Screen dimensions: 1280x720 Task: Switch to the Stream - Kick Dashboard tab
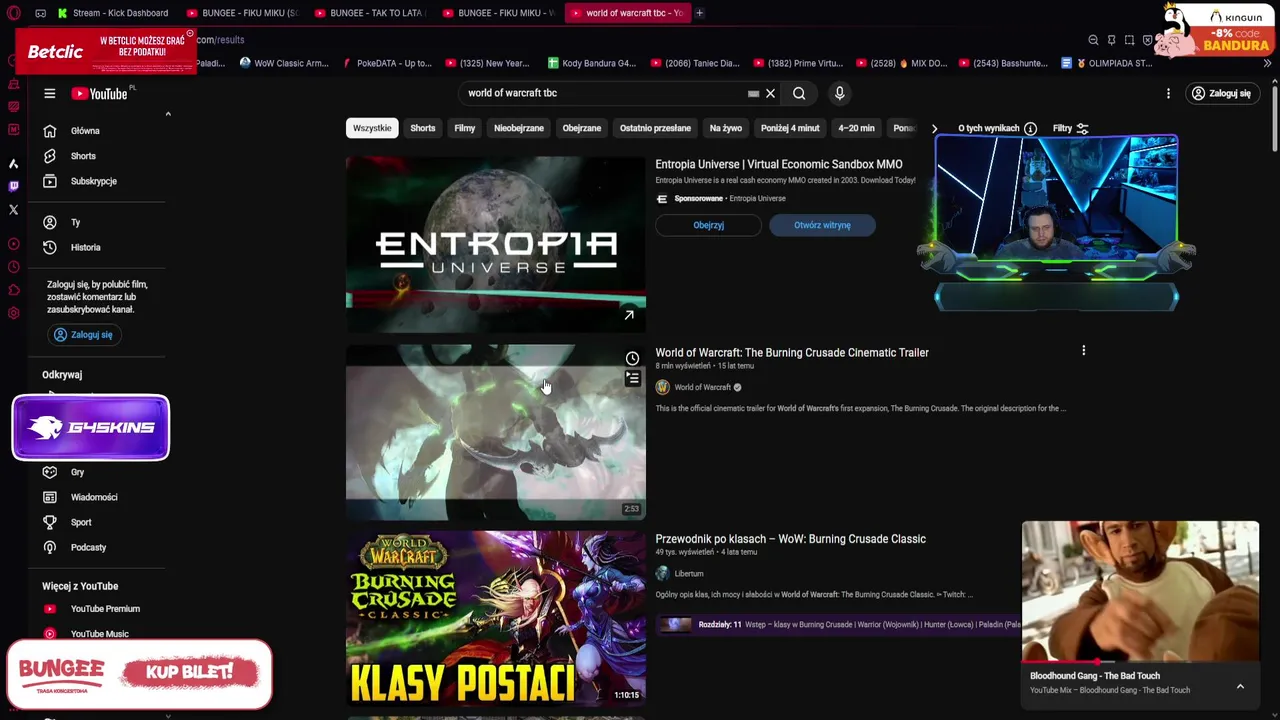pos(113,13)
